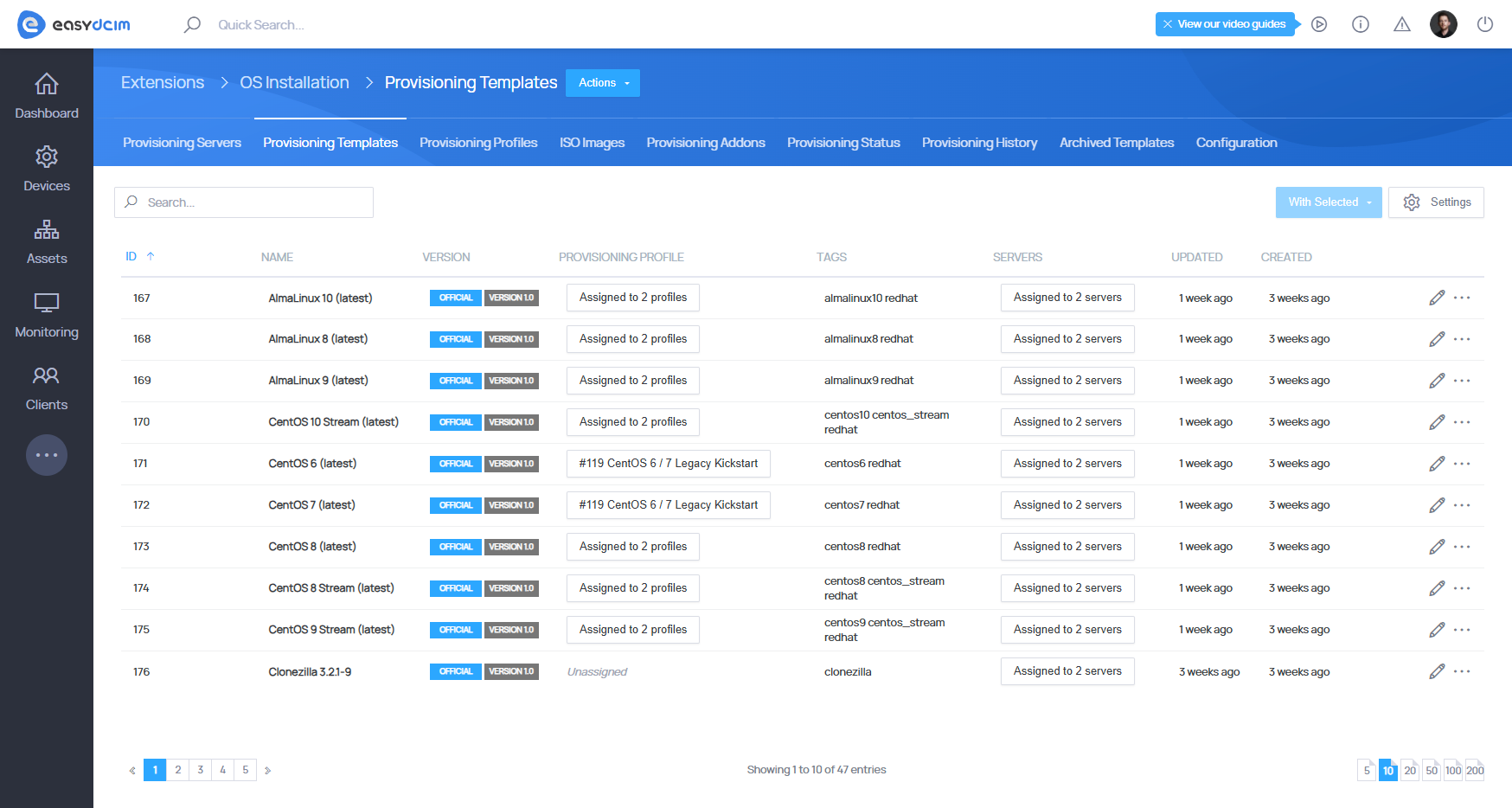This screenshot has width=1512, height=808.
Task: Click the warning triangle notification icon
Action: pyautogui.click(x=1401, y=25)
